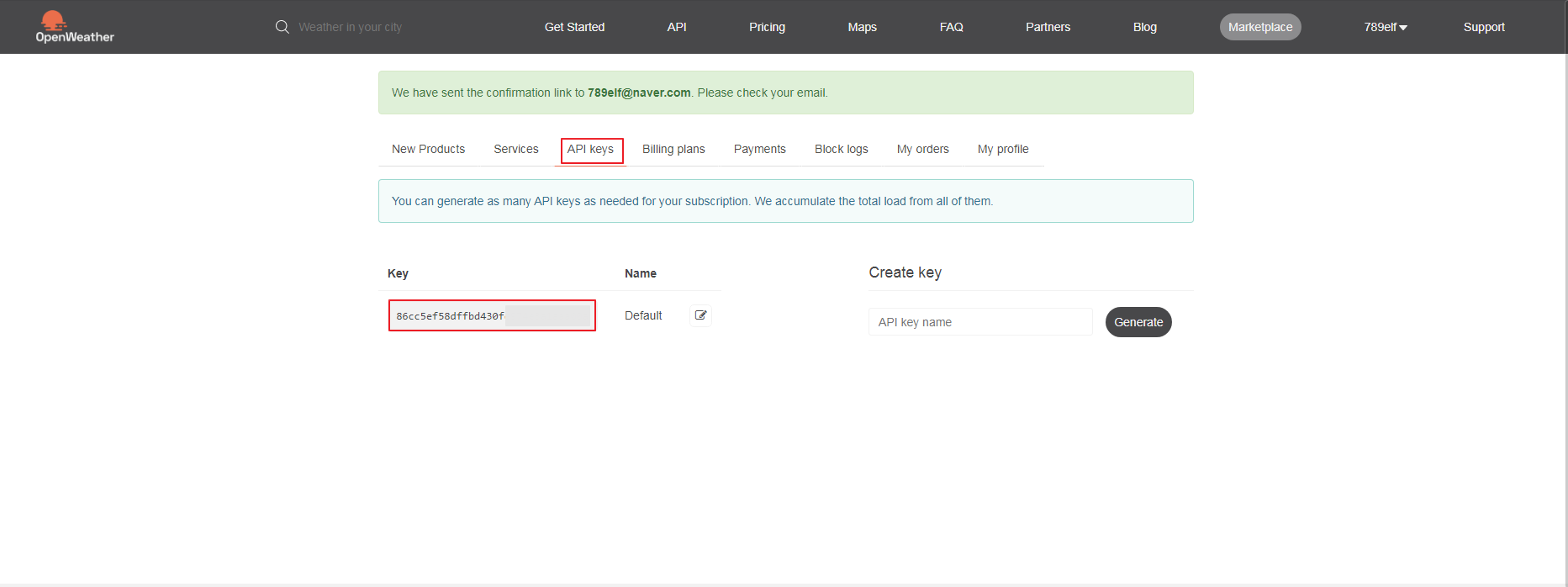The image size is (1568, 587).
Task: Visit the Partners page
Action: pos(1048,27)
